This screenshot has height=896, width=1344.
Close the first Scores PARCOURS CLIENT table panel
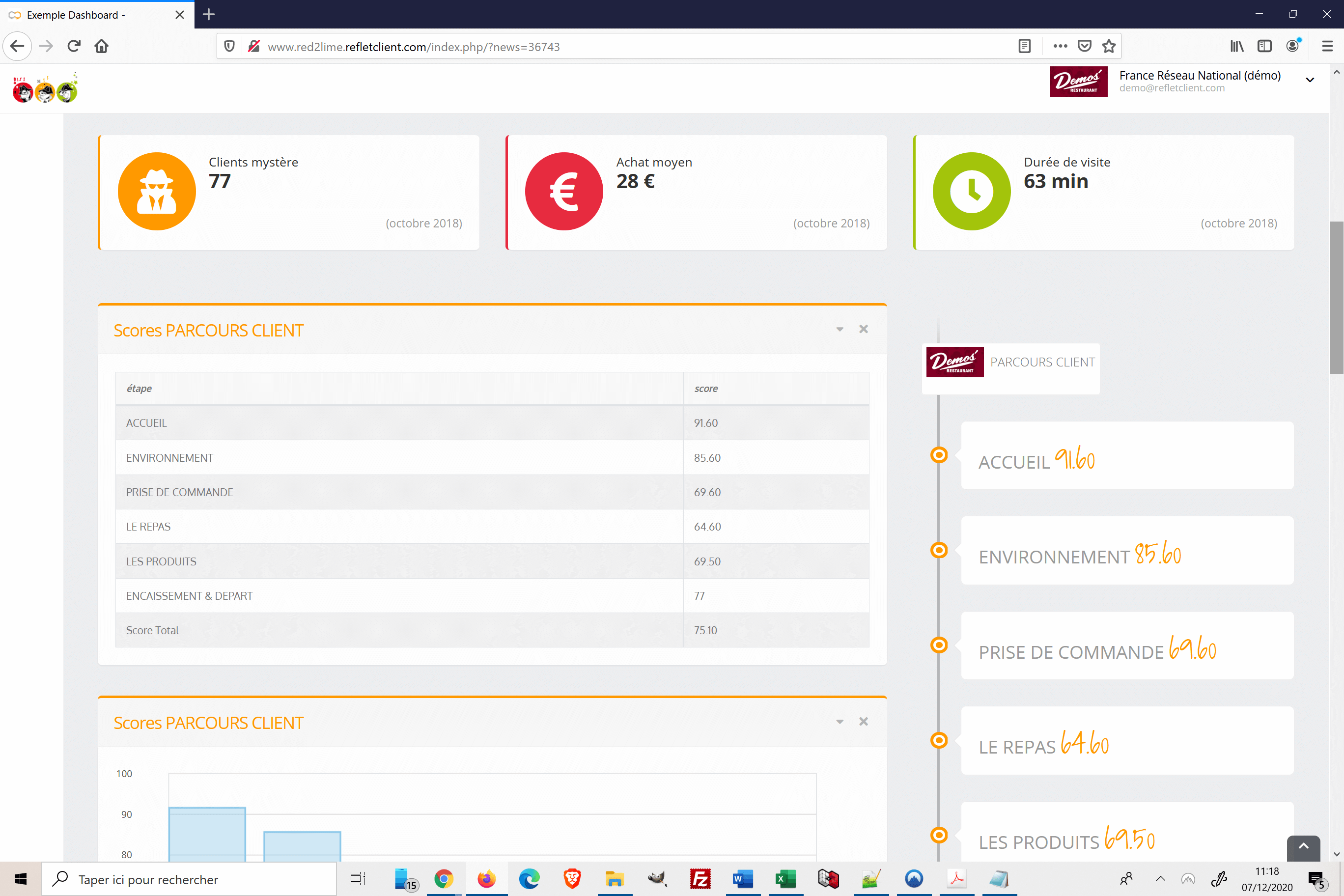864,329
